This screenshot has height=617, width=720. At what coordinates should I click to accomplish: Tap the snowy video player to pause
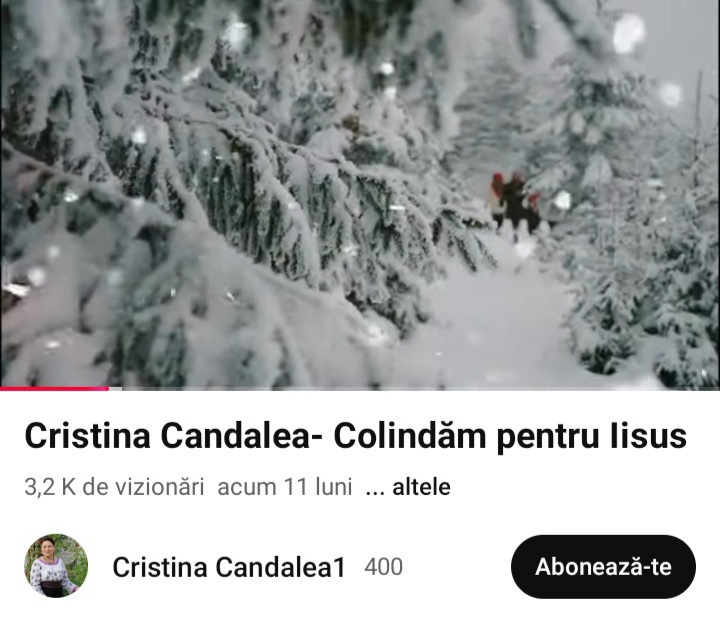point(360,193)
